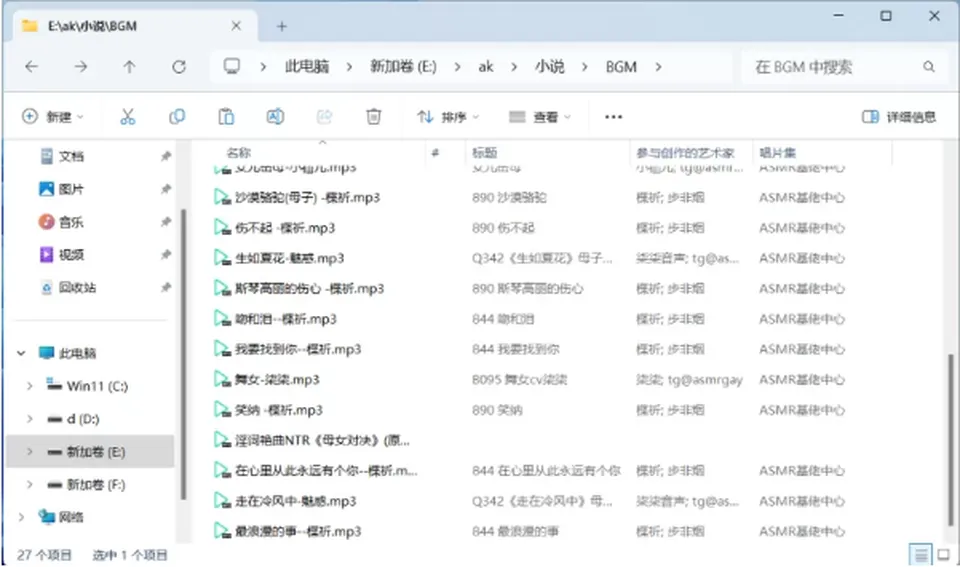Expand chevron after ak in address bar
The width and height of the screenshot is (960, 567).
514,67
